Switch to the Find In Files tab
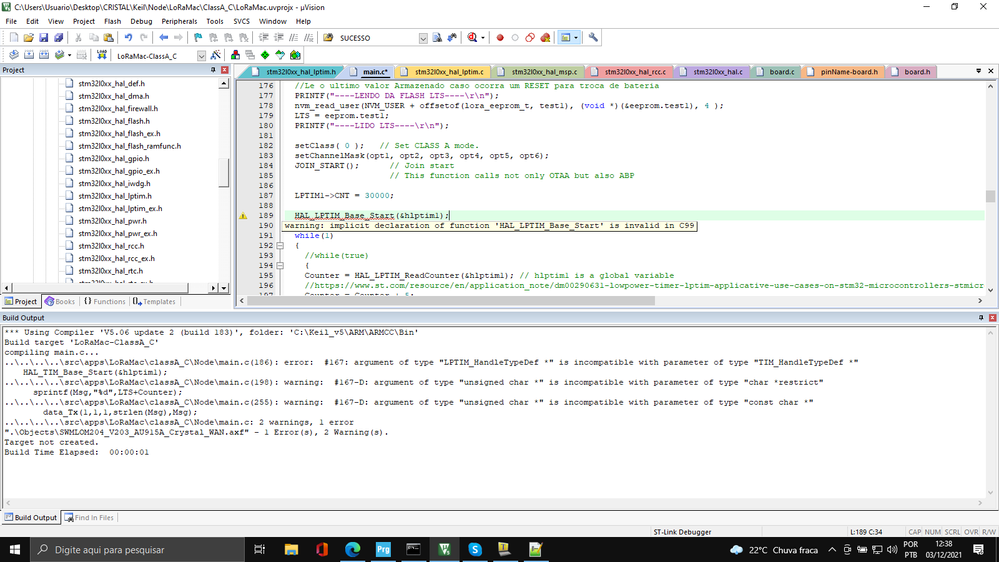Image resolution: width=999 pixels, height=562 pixels. [x=89, y=517]
